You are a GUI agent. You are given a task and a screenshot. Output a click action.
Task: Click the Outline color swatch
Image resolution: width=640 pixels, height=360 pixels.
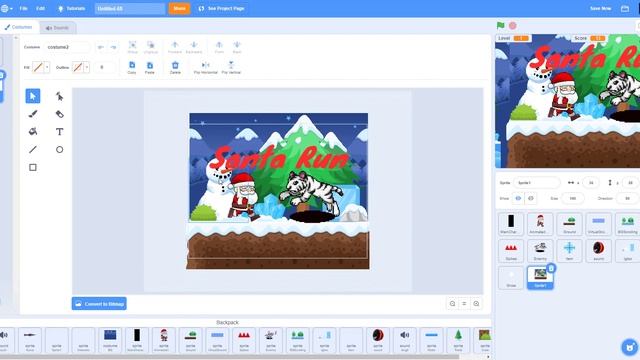click(77, 67)
